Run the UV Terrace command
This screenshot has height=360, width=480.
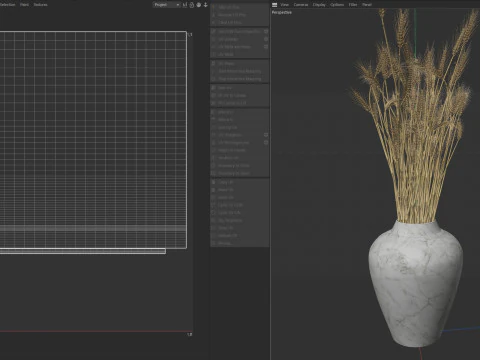point(237,135)
